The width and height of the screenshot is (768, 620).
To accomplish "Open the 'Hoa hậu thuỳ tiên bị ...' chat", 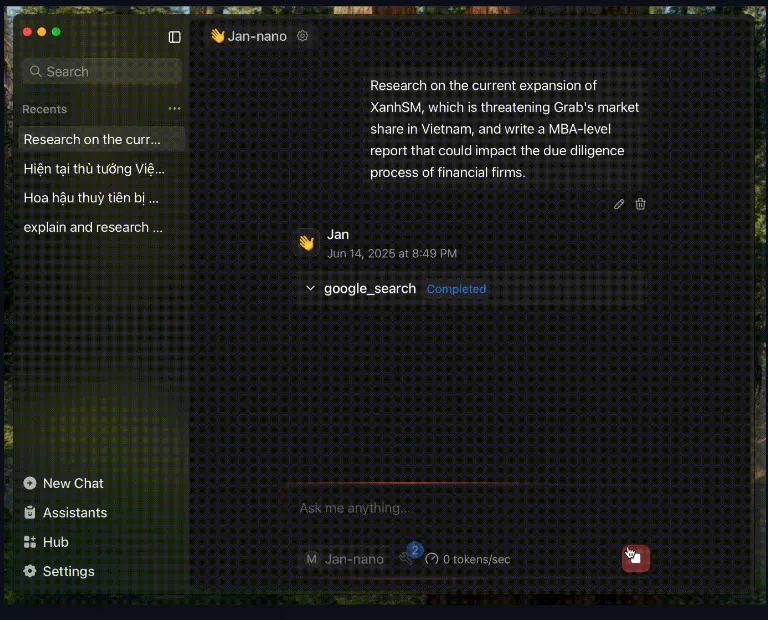I will click(x=91, y=198).
